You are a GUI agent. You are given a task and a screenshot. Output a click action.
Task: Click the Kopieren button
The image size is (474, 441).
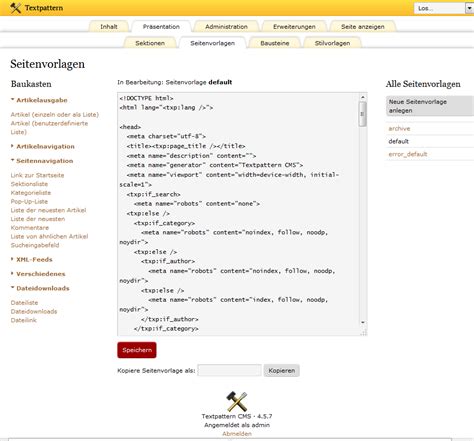click(x=282, y=370)
